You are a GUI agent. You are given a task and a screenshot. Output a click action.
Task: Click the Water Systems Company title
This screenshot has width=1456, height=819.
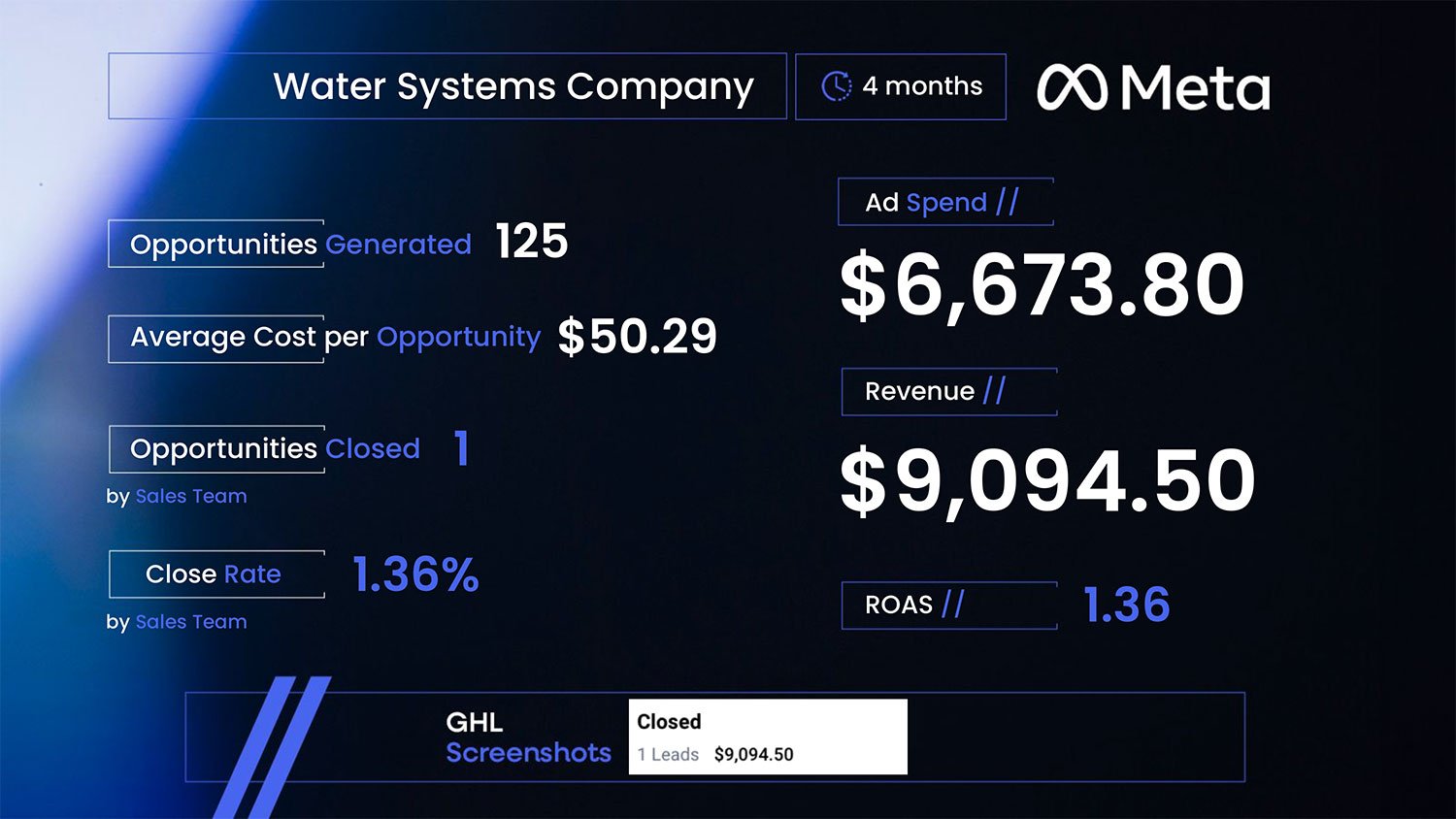click(513, 86)
